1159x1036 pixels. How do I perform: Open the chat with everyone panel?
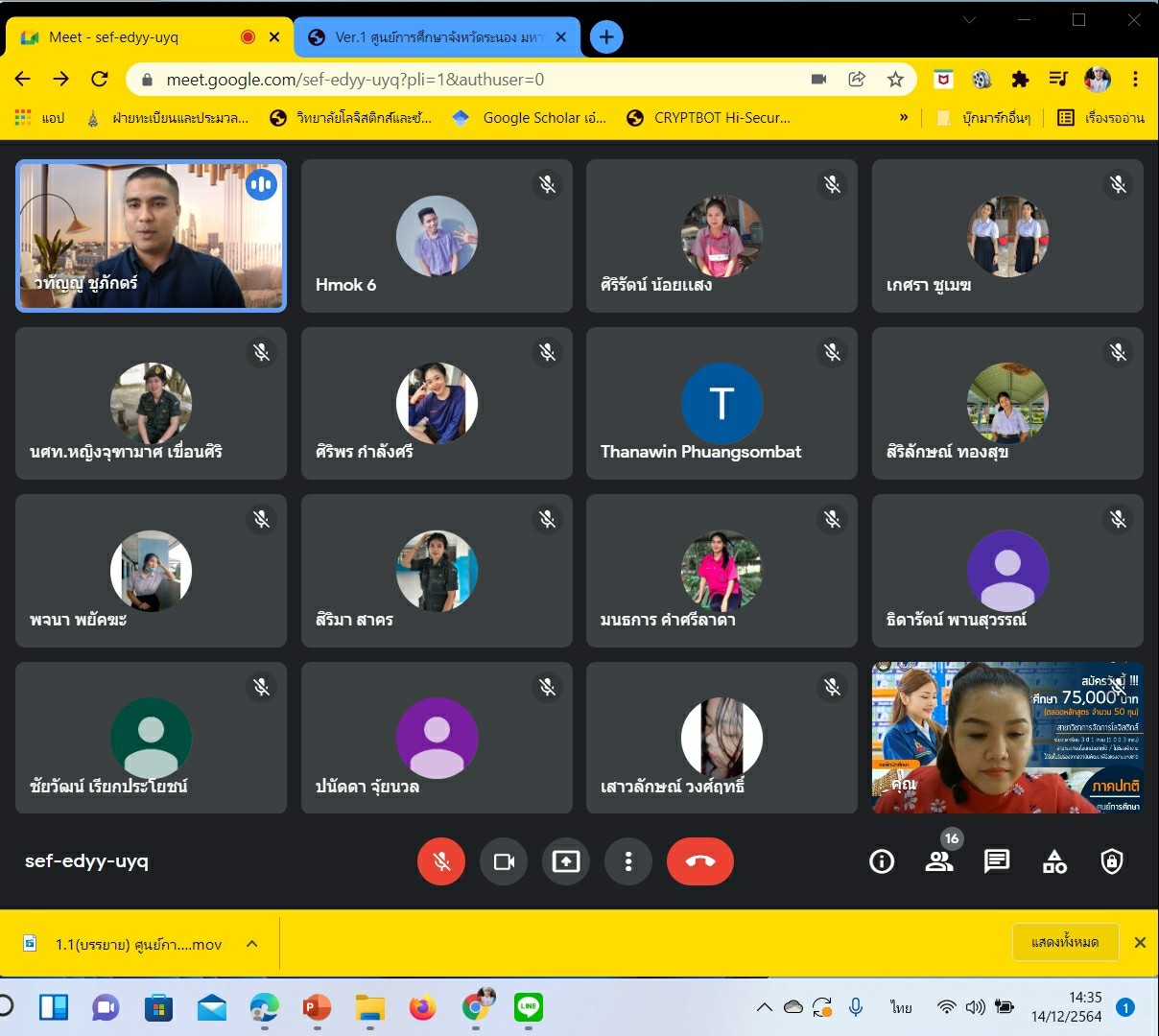coord(997,861)
